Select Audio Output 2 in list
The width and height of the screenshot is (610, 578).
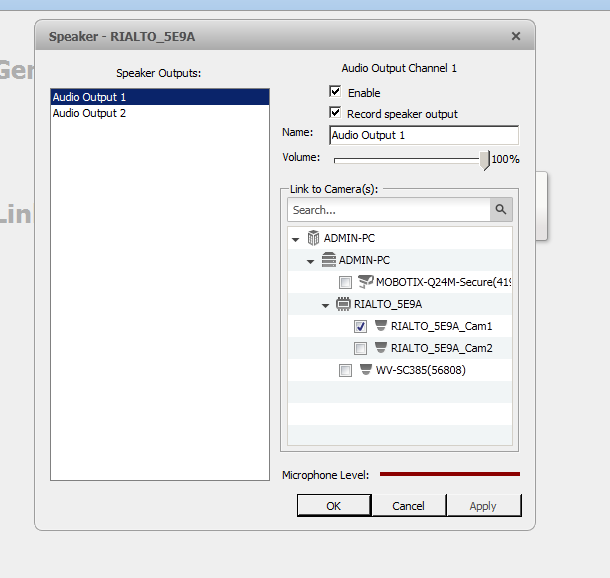[160, 113]
